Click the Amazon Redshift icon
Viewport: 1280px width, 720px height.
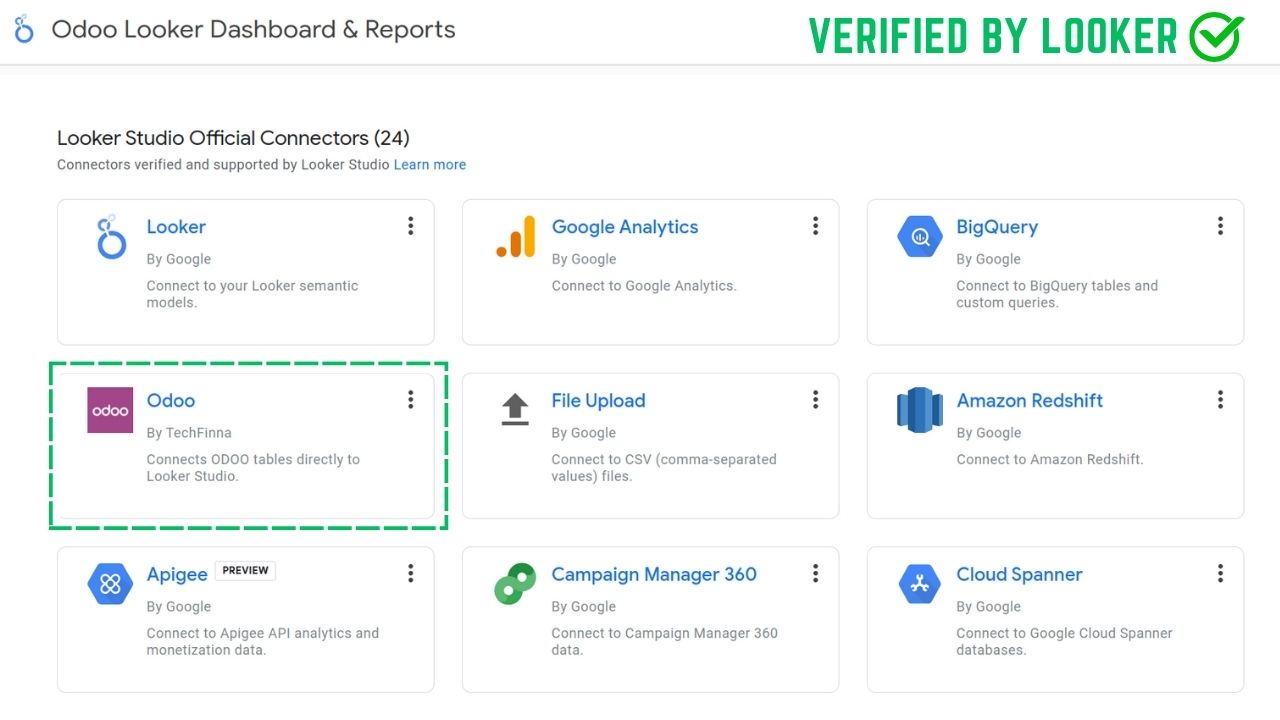tap(920, 410)
